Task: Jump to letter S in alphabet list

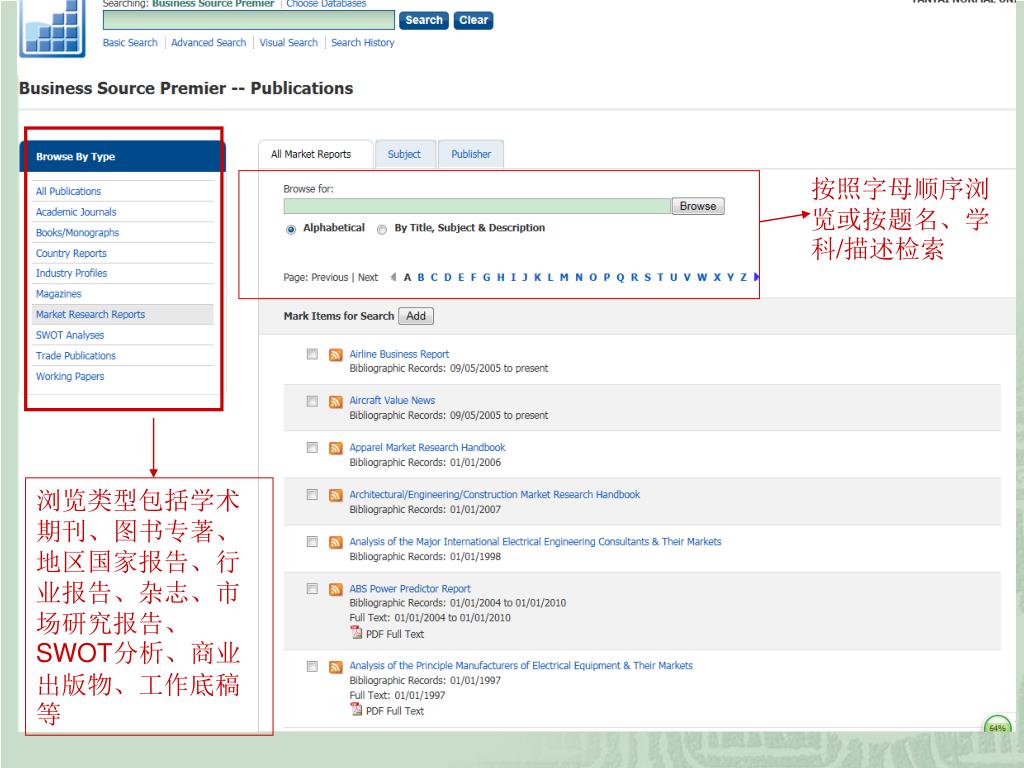Action: 647,278
